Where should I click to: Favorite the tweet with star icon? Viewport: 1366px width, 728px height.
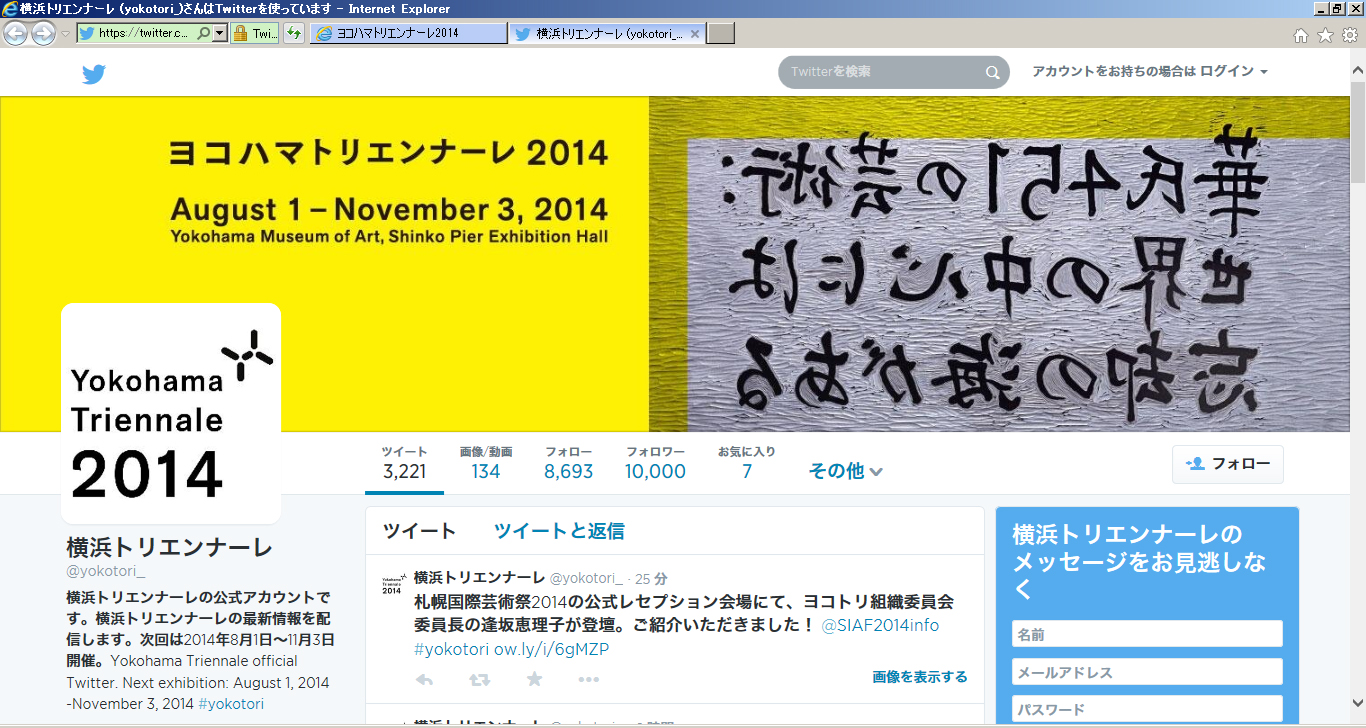tap(534, 680)
